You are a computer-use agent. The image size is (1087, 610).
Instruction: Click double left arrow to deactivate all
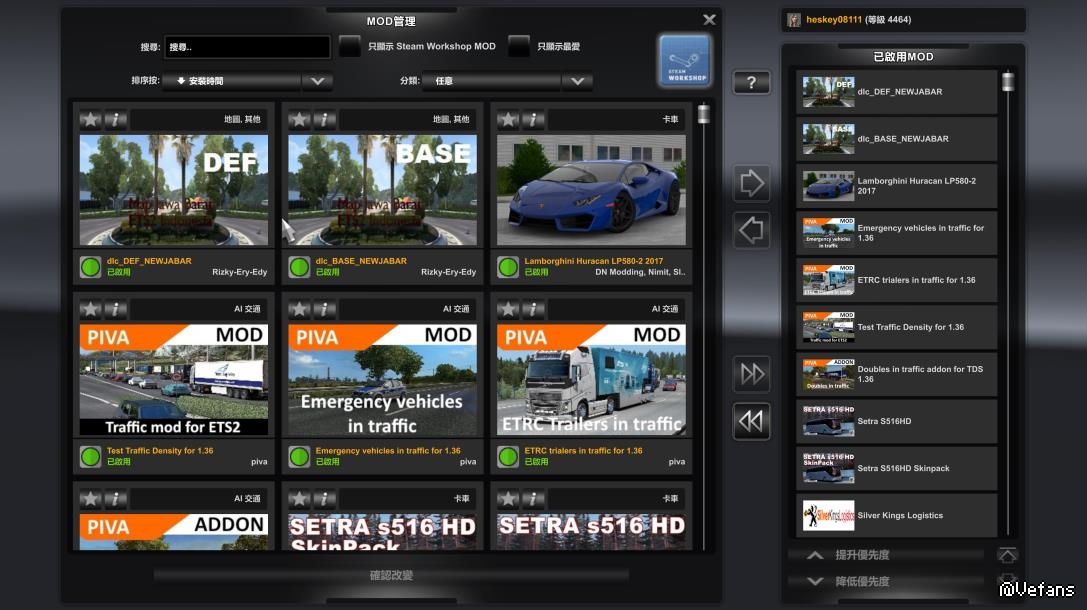click(x=751, y=421)
